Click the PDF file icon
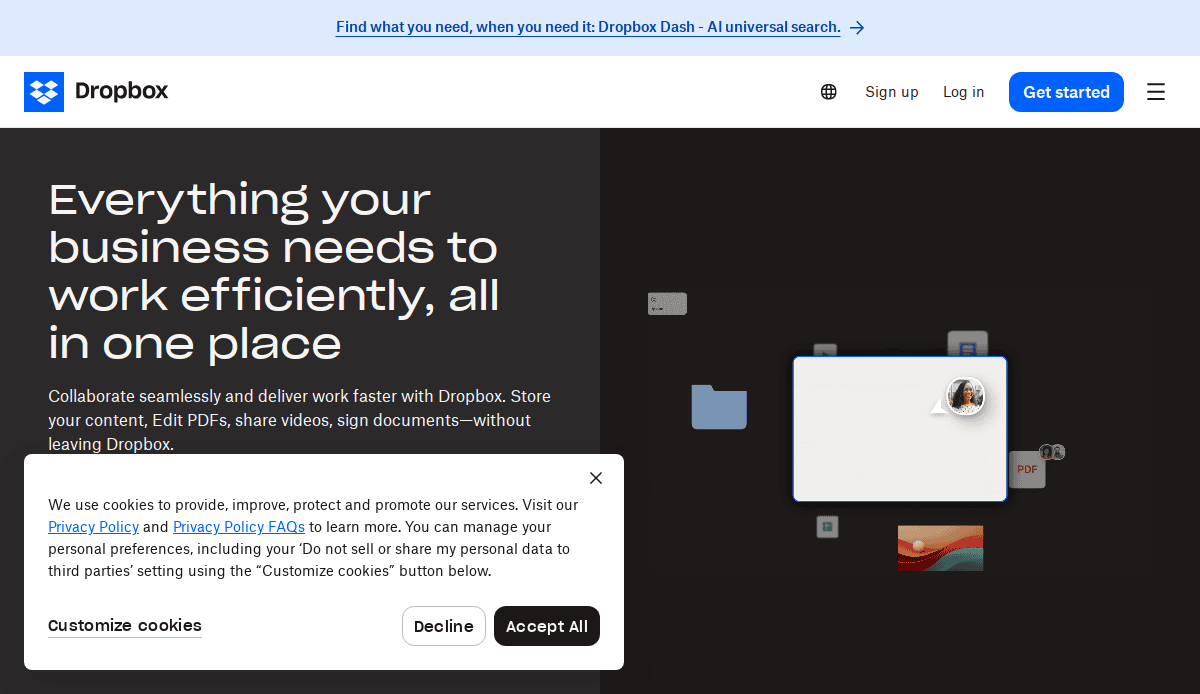The width and height of the screenshot is (1200, 694). pos(1027,469)
